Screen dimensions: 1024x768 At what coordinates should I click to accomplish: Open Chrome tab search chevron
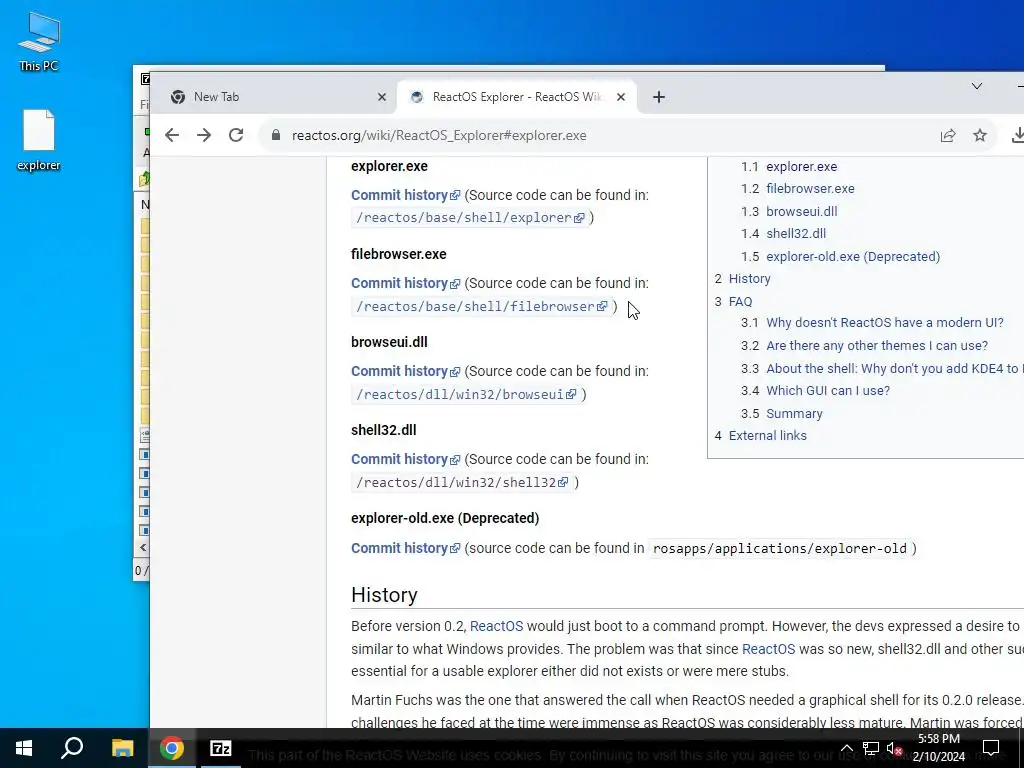[976, 86]
